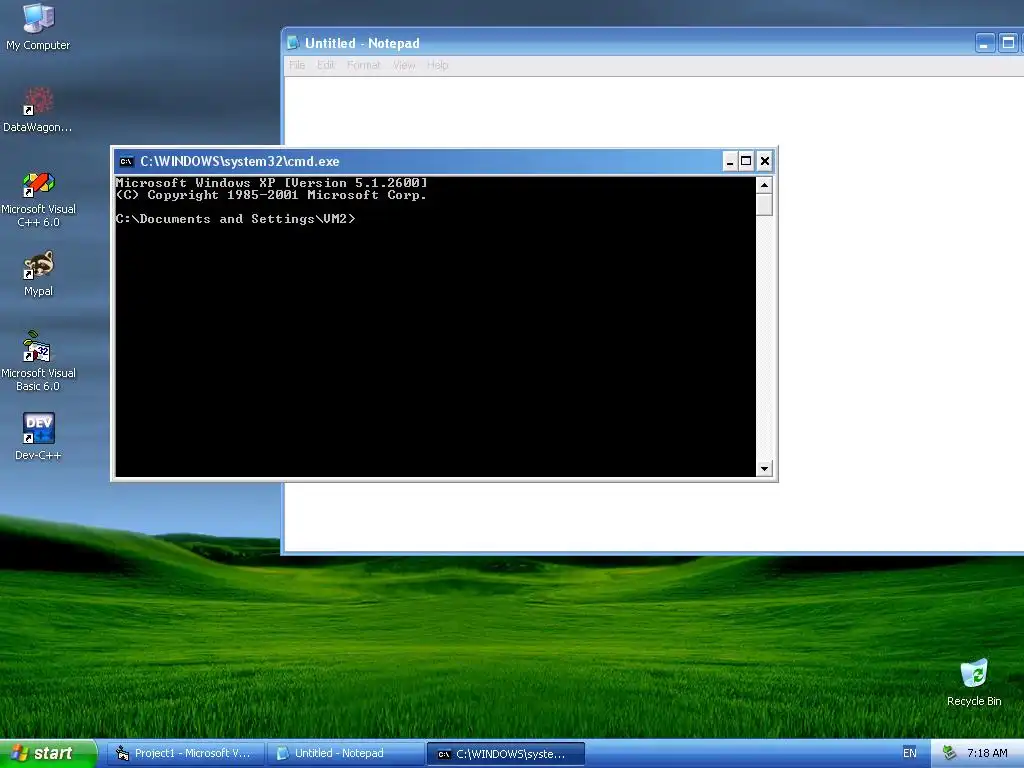Viewport: 1024px width, 768px height.
Task: Click the Copyright 1985-2001 Microsoft Corp. line
Action: click(272, 195)
